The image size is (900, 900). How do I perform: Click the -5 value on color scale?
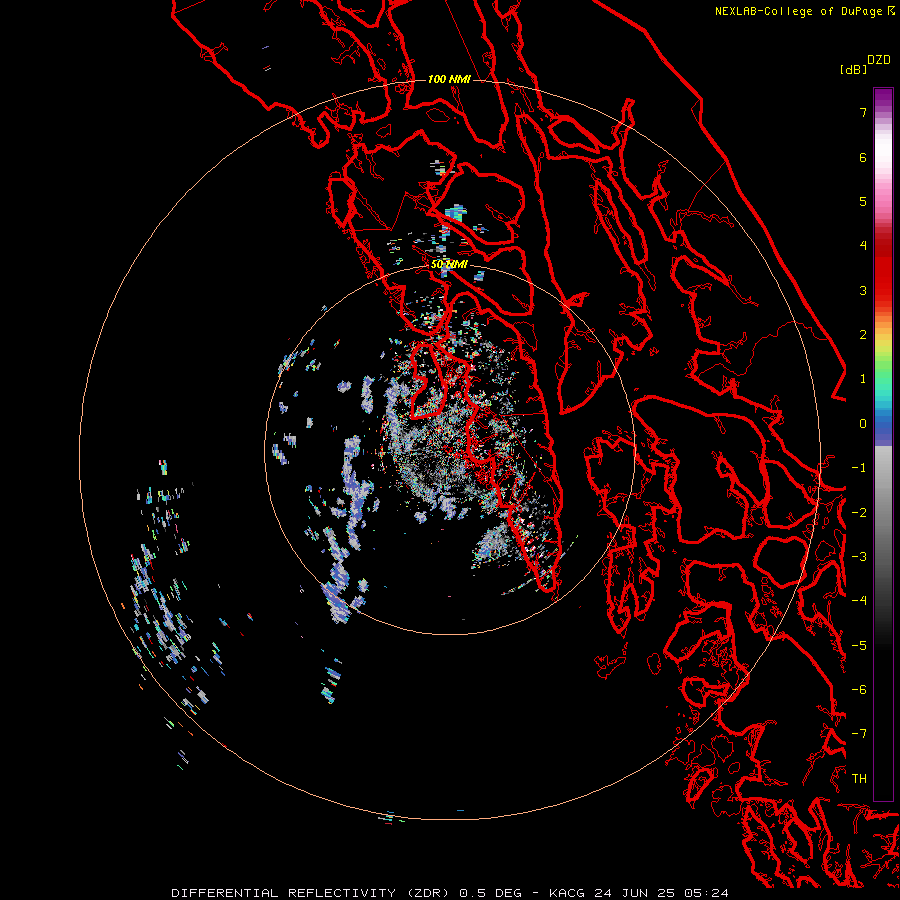[x=859, y=646]
